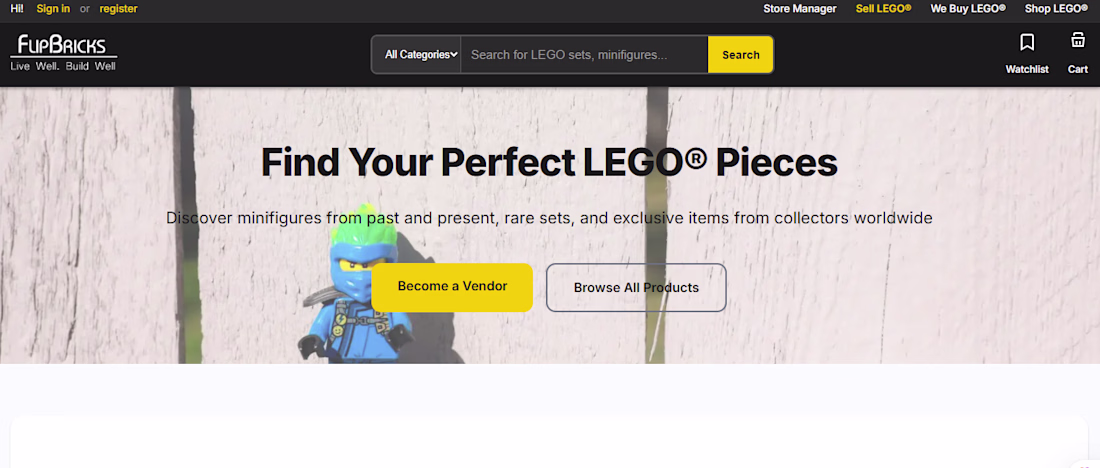The height and width of the screenshot is (468, 1100).
Task: Click the All Categories chevron arrow
Action: (455, 55)
